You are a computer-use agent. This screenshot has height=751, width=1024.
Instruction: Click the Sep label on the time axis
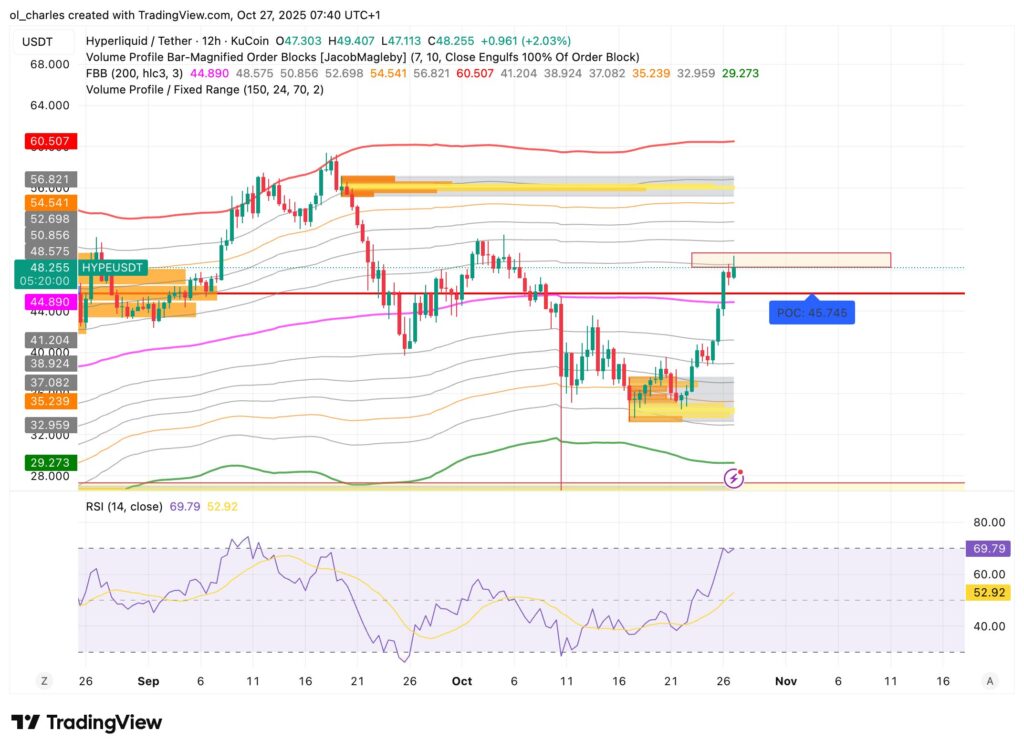(148, 680)
